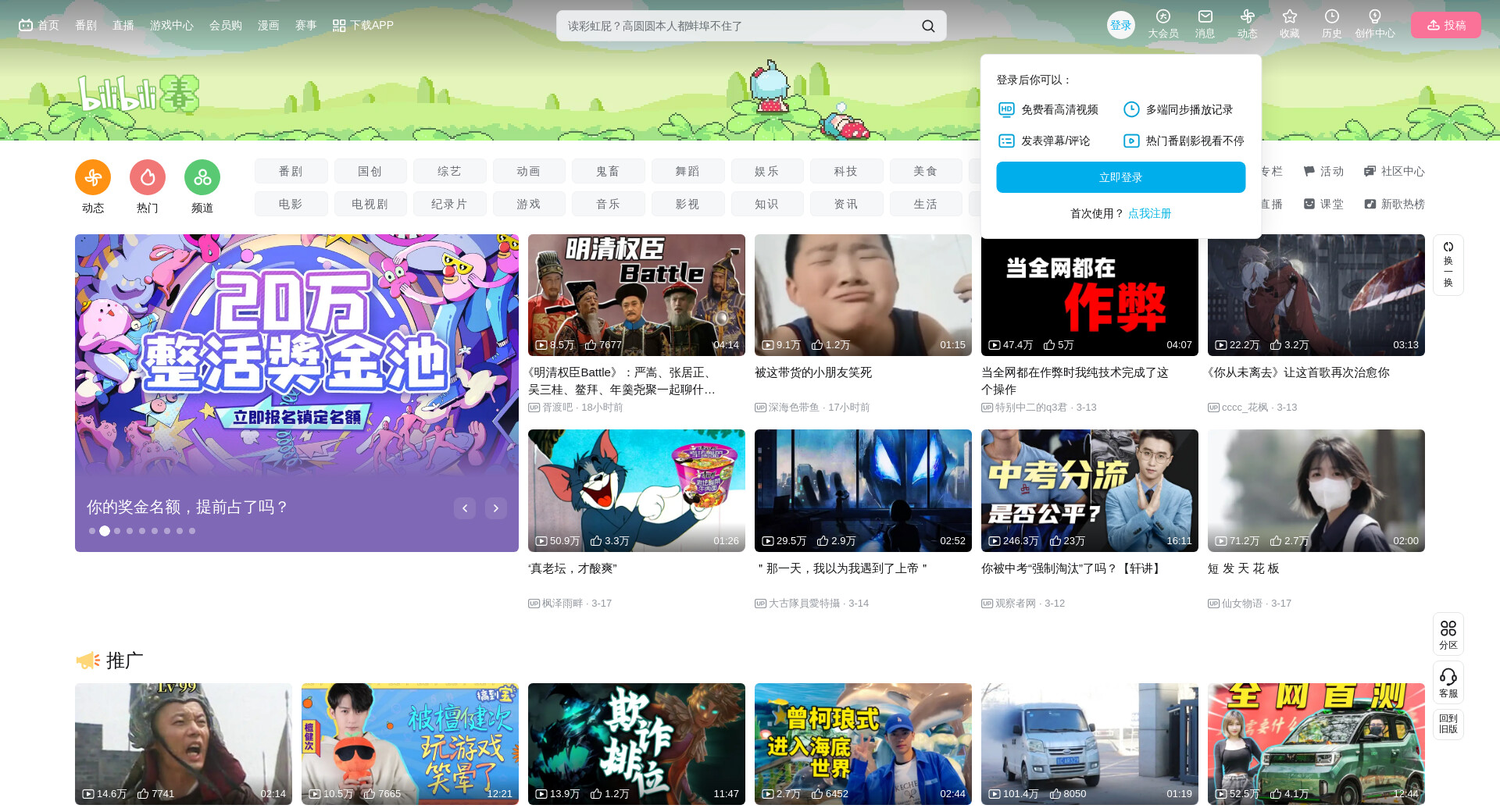Select the 音乐 category button
This screenshot has width=1500, height=812.
[608, 204]
